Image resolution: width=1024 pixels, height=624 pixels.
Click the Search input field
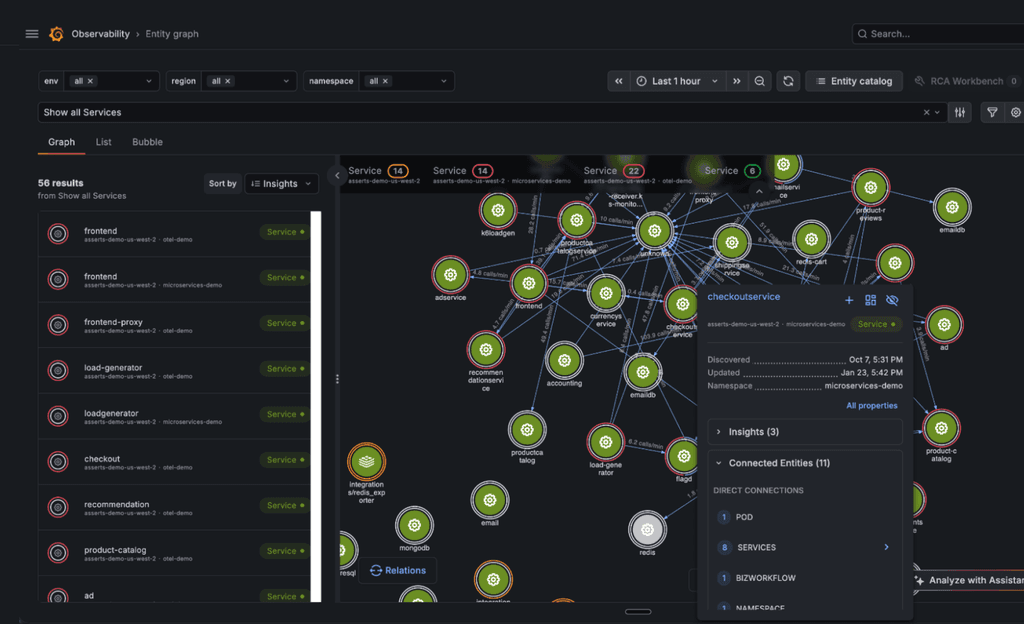938,34
